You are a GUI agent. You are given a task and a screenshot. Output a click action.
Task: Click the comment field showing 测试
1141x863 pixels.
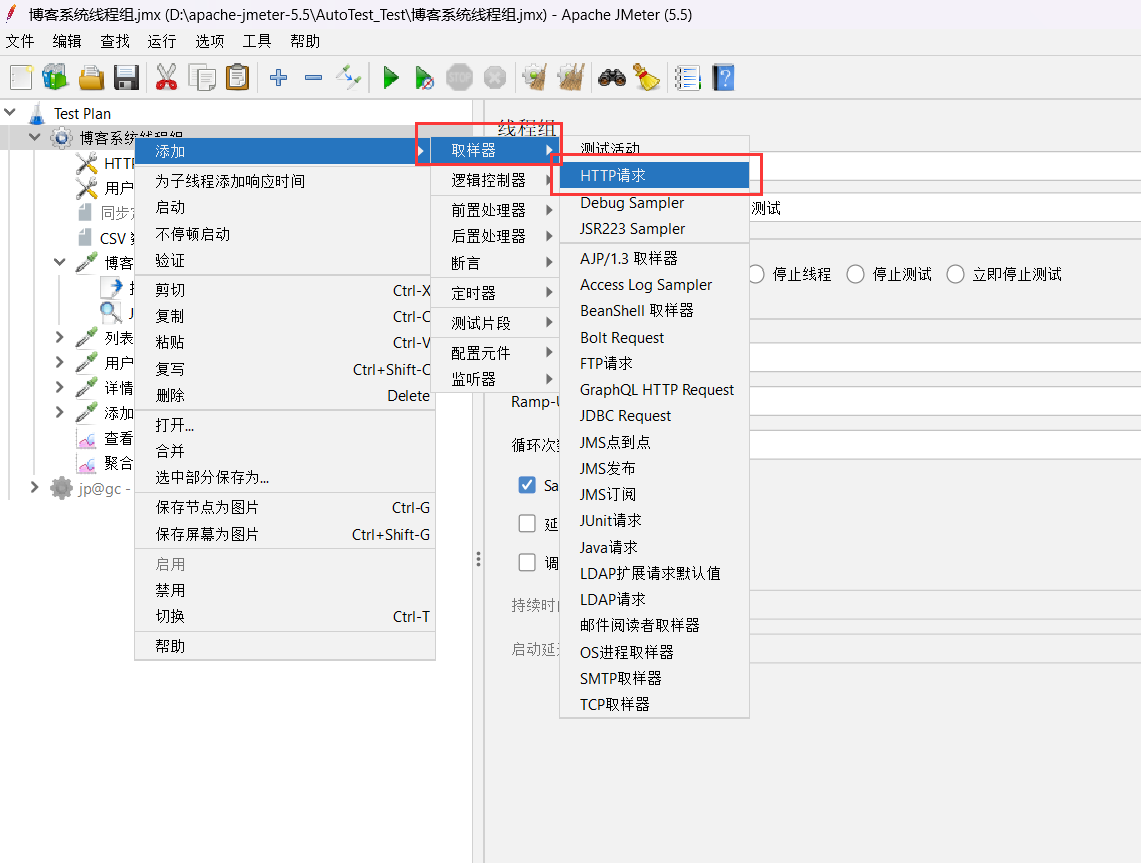pyautogui.click(x=945, y=209)
